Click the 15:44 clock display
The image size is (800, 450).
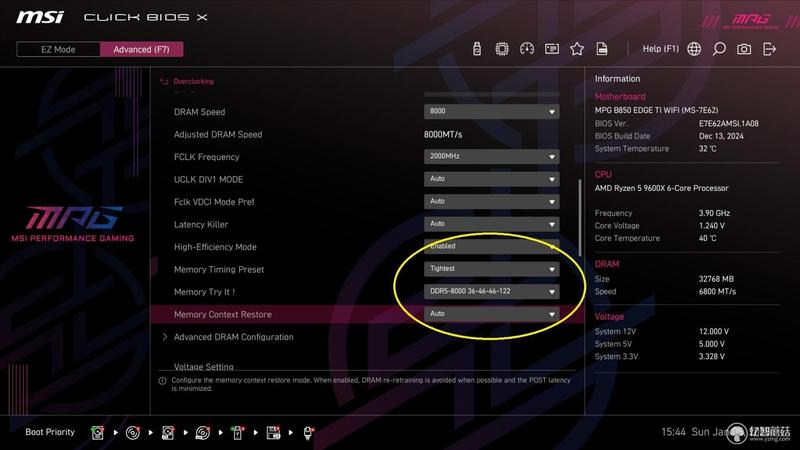(673, 432)
